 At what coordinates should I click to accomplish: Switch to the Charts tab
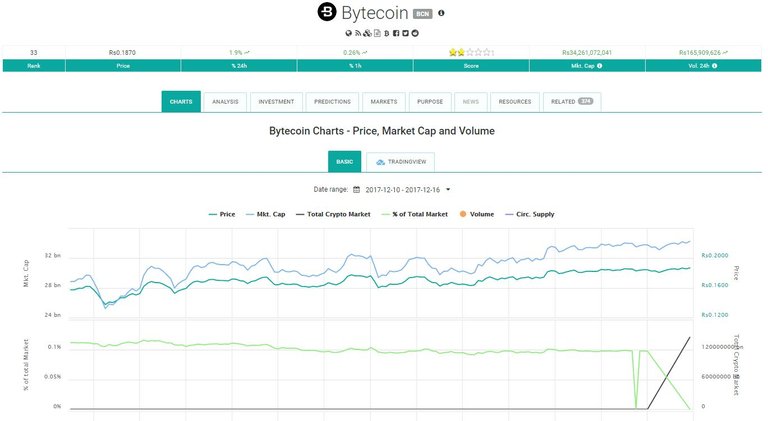pos(181,102)
